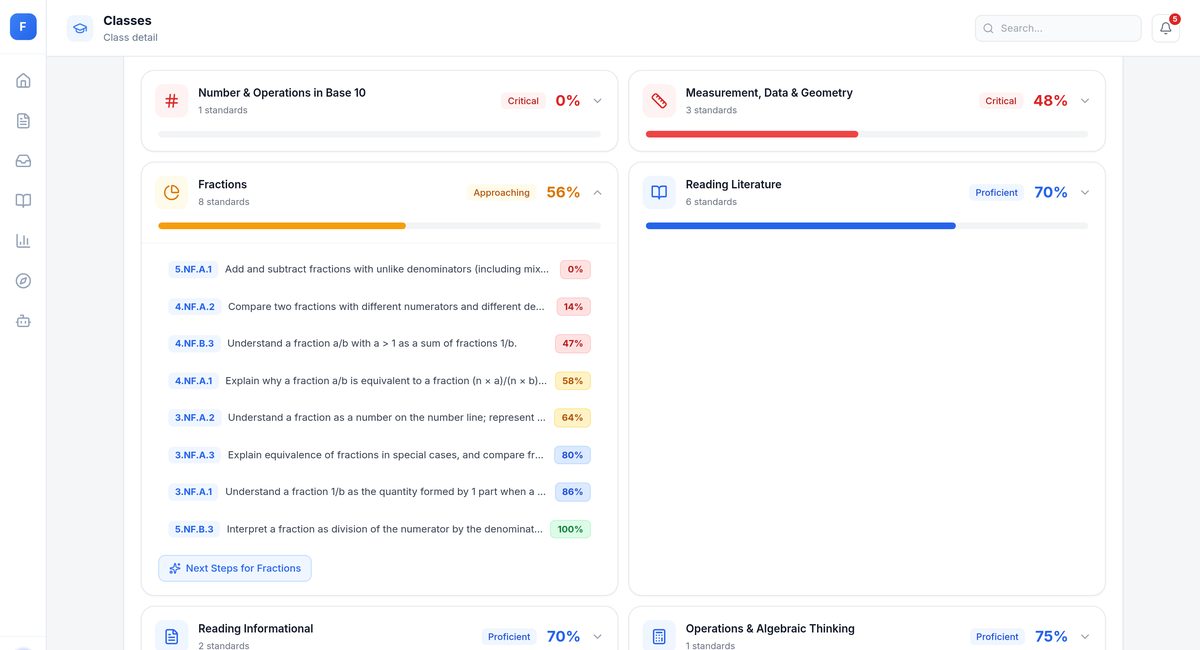The height and width of the screenshot is (650, 1200).
Task: Click the graduation cap Classes icon
Action: (80, 28)
